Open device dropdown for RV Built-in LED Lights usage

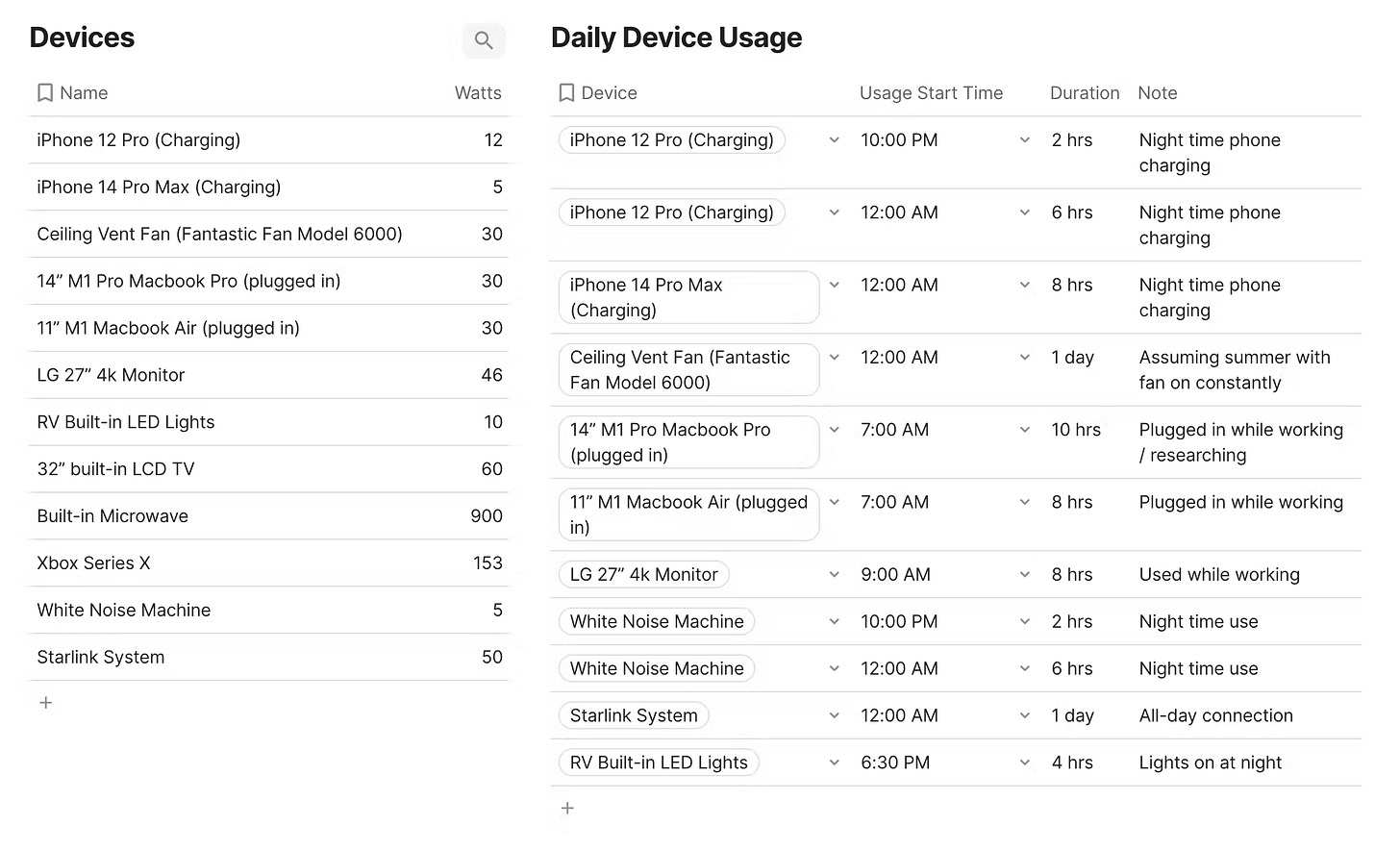pos(835,762)
